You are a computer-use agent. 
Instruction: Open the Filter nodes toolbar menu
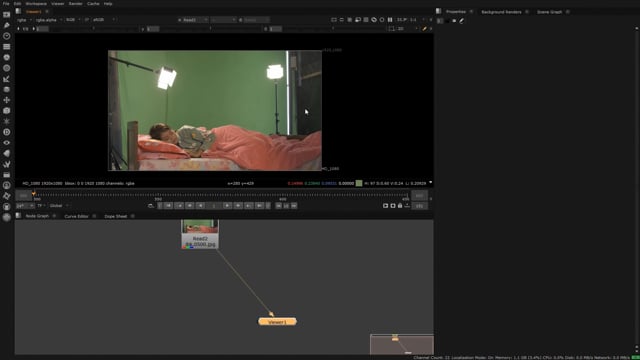pos(7,68)
